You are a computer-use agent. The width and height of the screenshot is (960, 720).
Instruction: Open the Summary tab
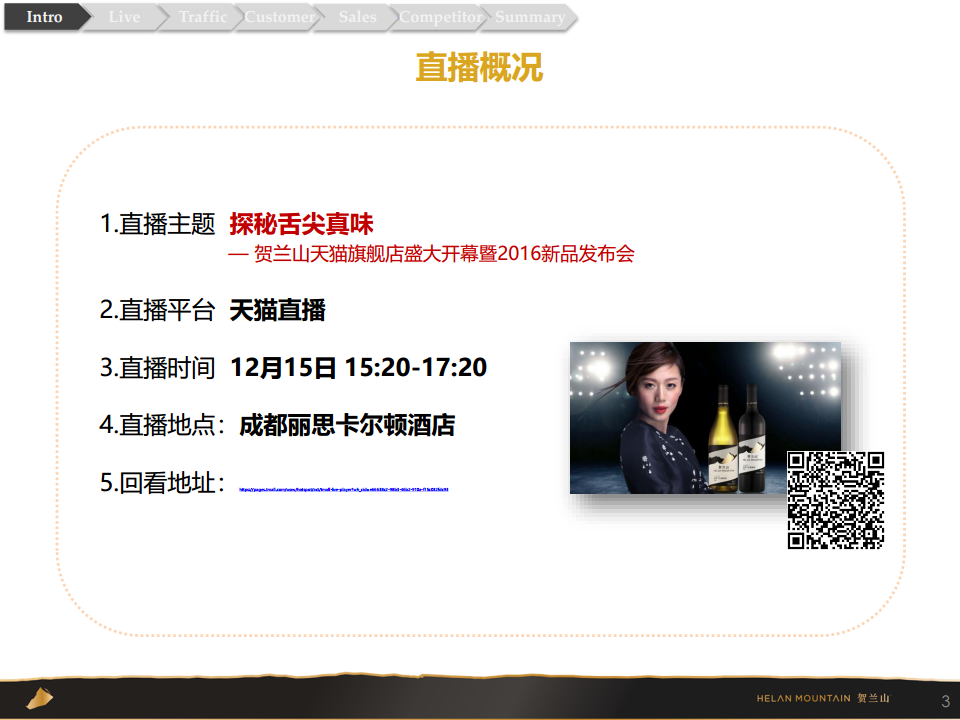[x=530, y=17]
